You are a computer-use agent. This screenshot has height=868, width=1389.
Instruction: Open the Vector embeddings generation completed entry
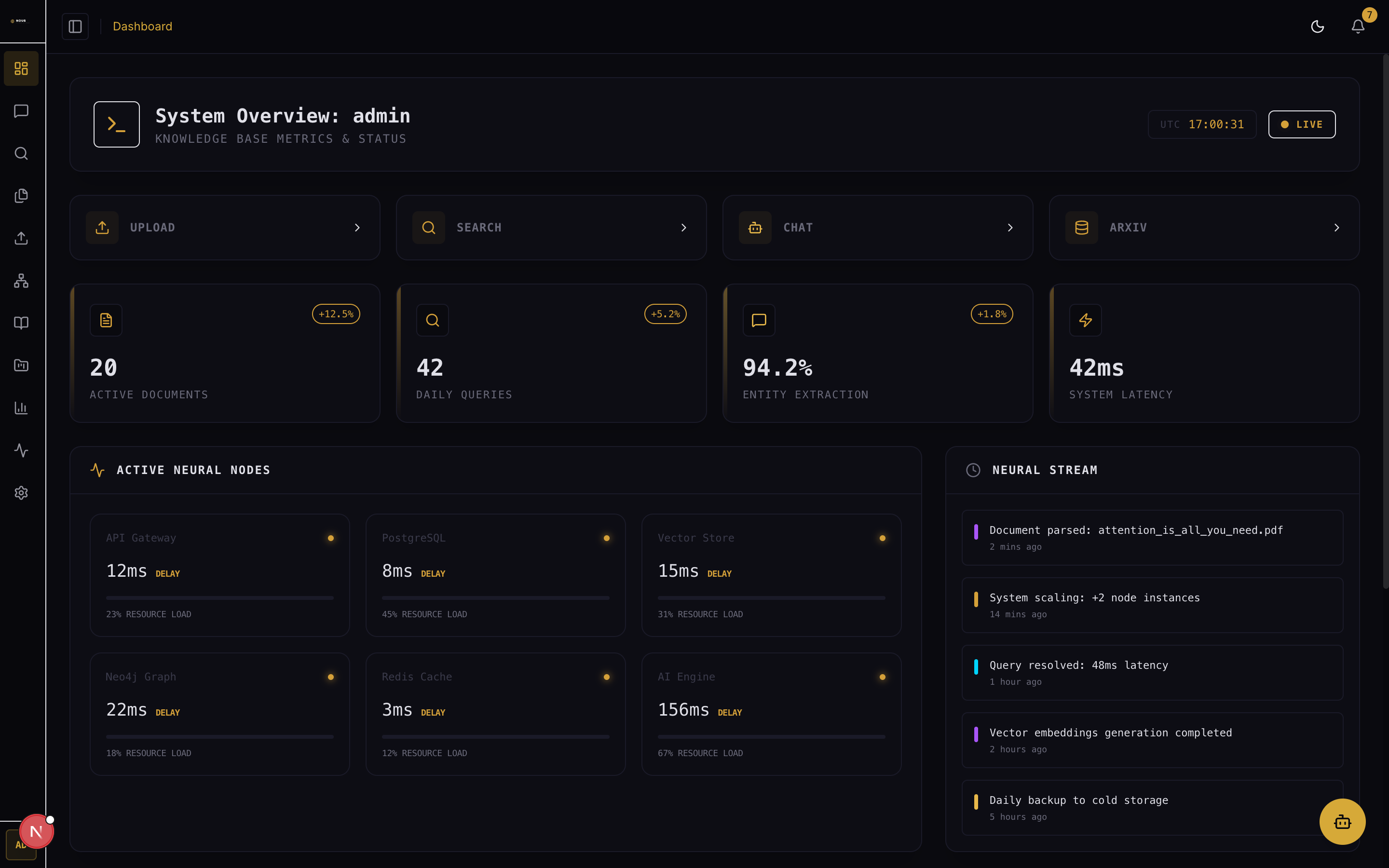coord(1153,740)
